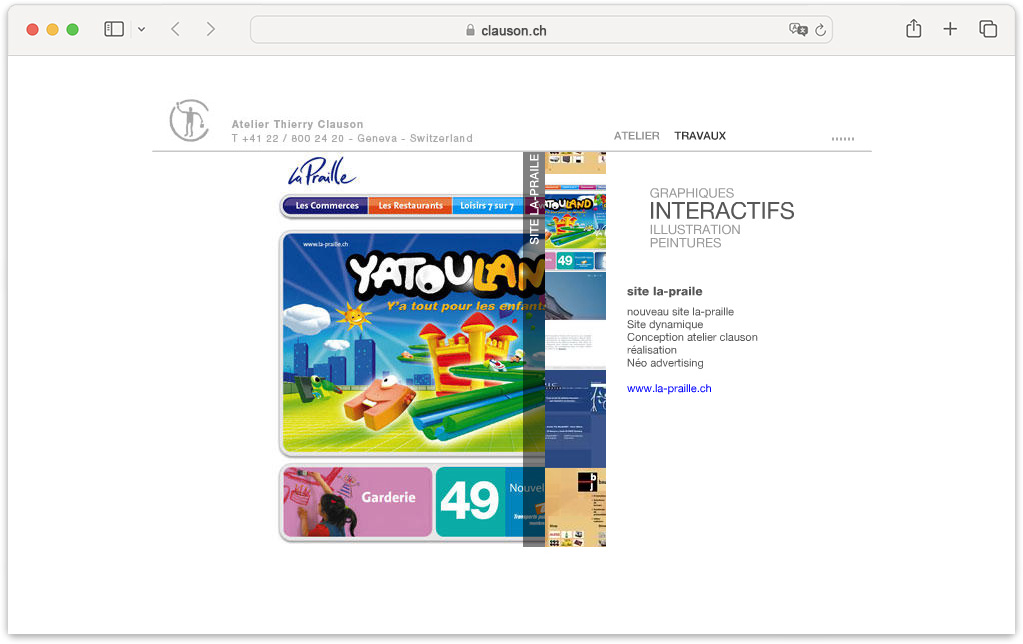Image resolution: width=1023 pixels, height=644 pixels.
Task: Select the ILLUSTRATION category
Action: click(695, 230)
